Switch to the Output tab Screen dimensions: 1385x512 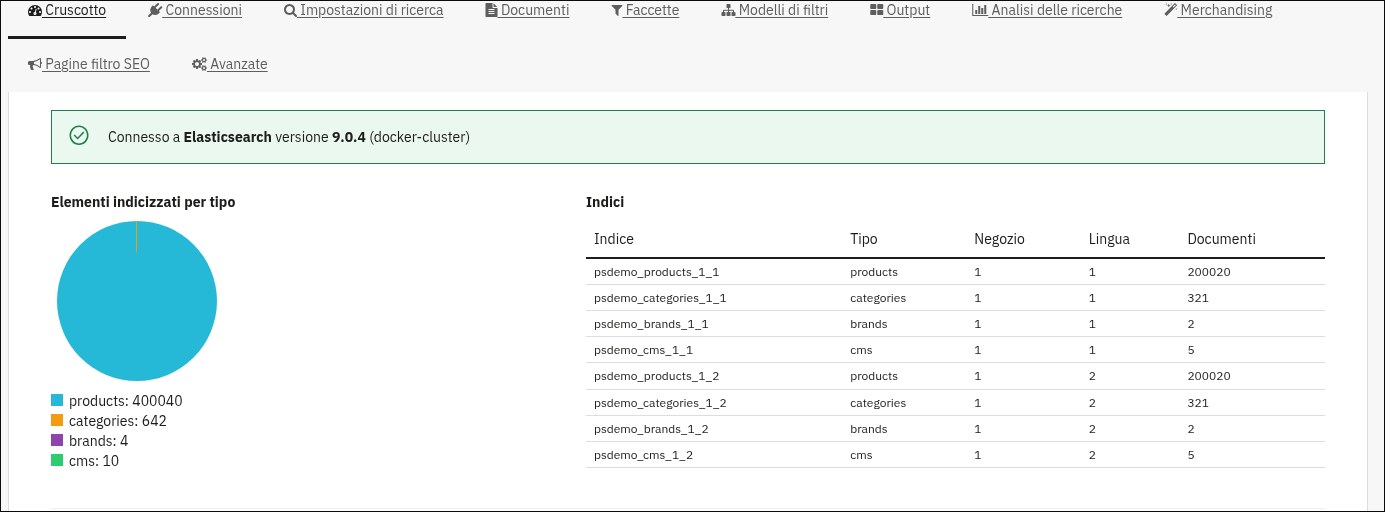(x=900, y=11)
